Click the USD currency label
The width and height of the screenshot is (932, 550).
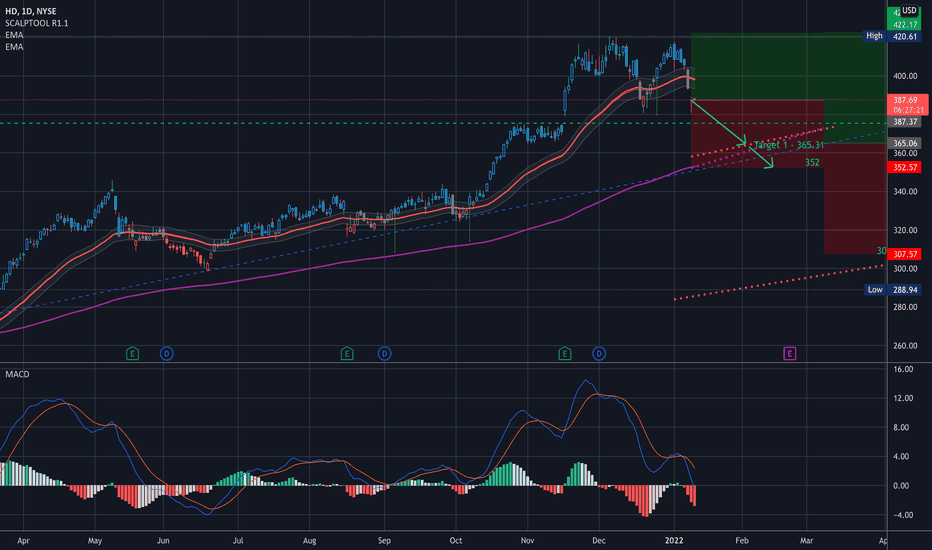click(x=909, y=10)
